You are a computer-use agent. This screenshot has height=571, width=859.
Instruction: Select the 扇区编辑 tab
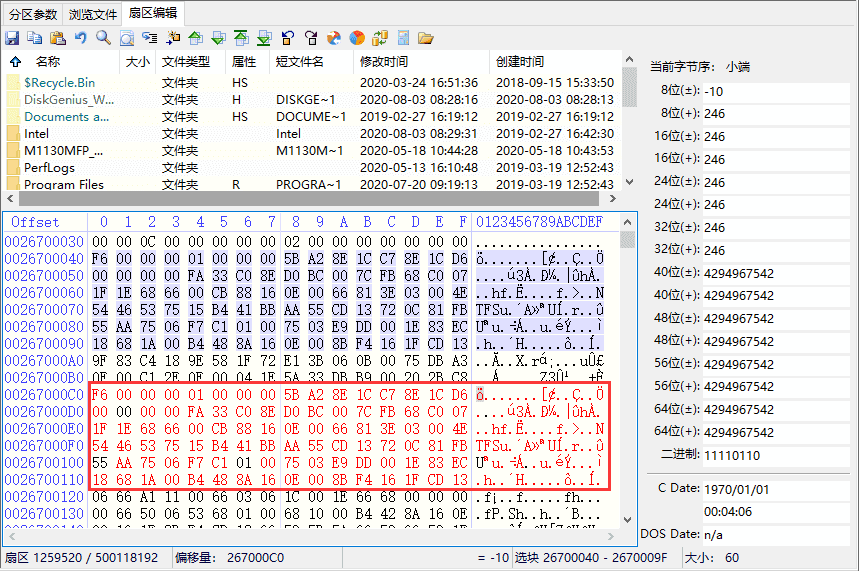point(153,13)
